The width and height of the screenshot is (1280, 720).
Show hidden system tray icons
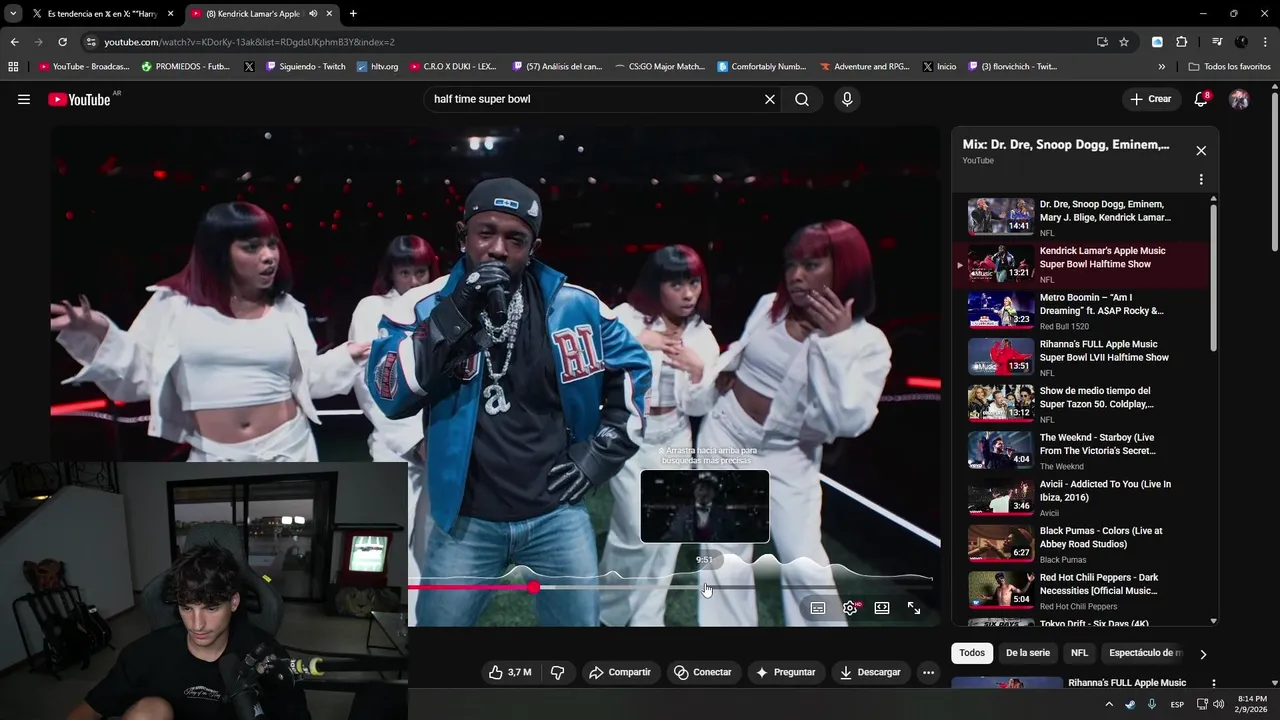(x=1109, y=704)
